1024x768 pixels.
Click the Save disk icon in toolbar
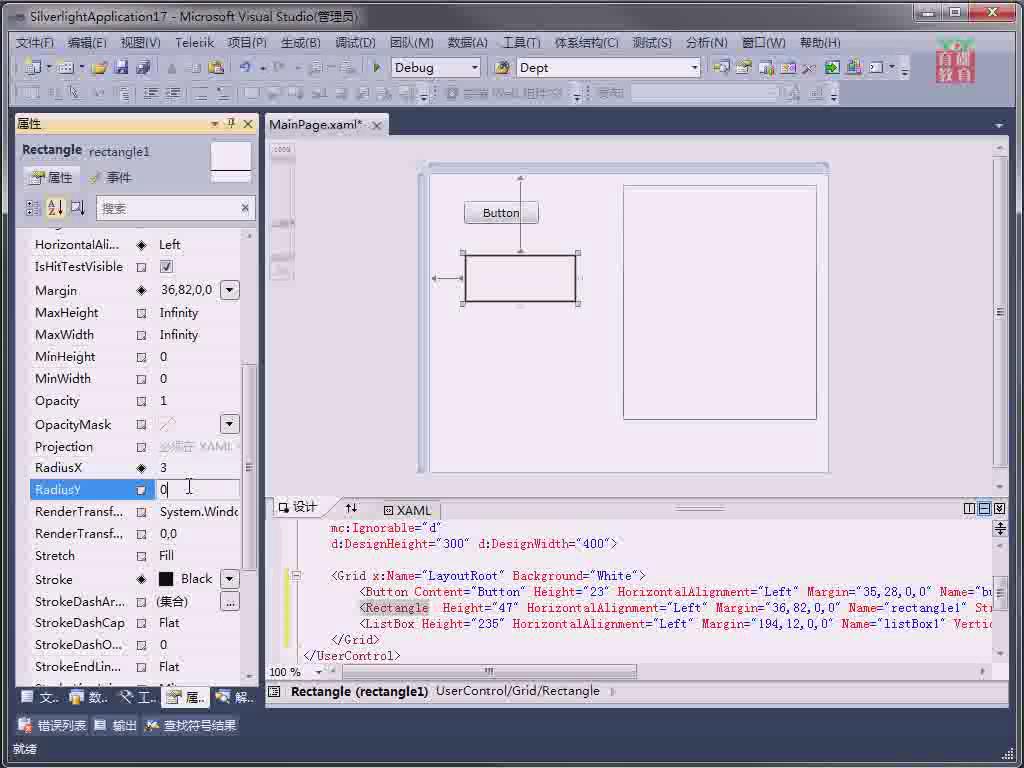click(121, 67)
